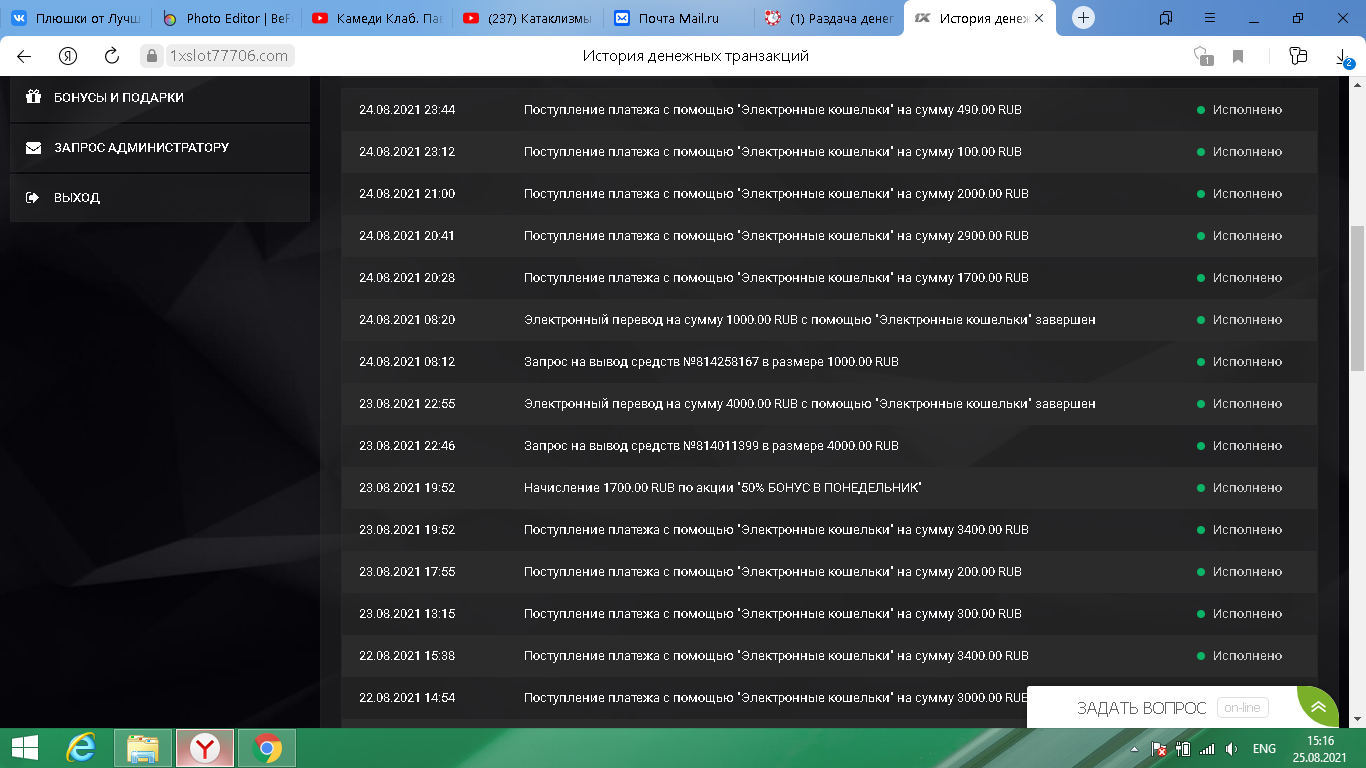Click the Исполнено status in the 24.08.2021 23:44 row
The image size is (1366, 768).
coord(1247,110)
